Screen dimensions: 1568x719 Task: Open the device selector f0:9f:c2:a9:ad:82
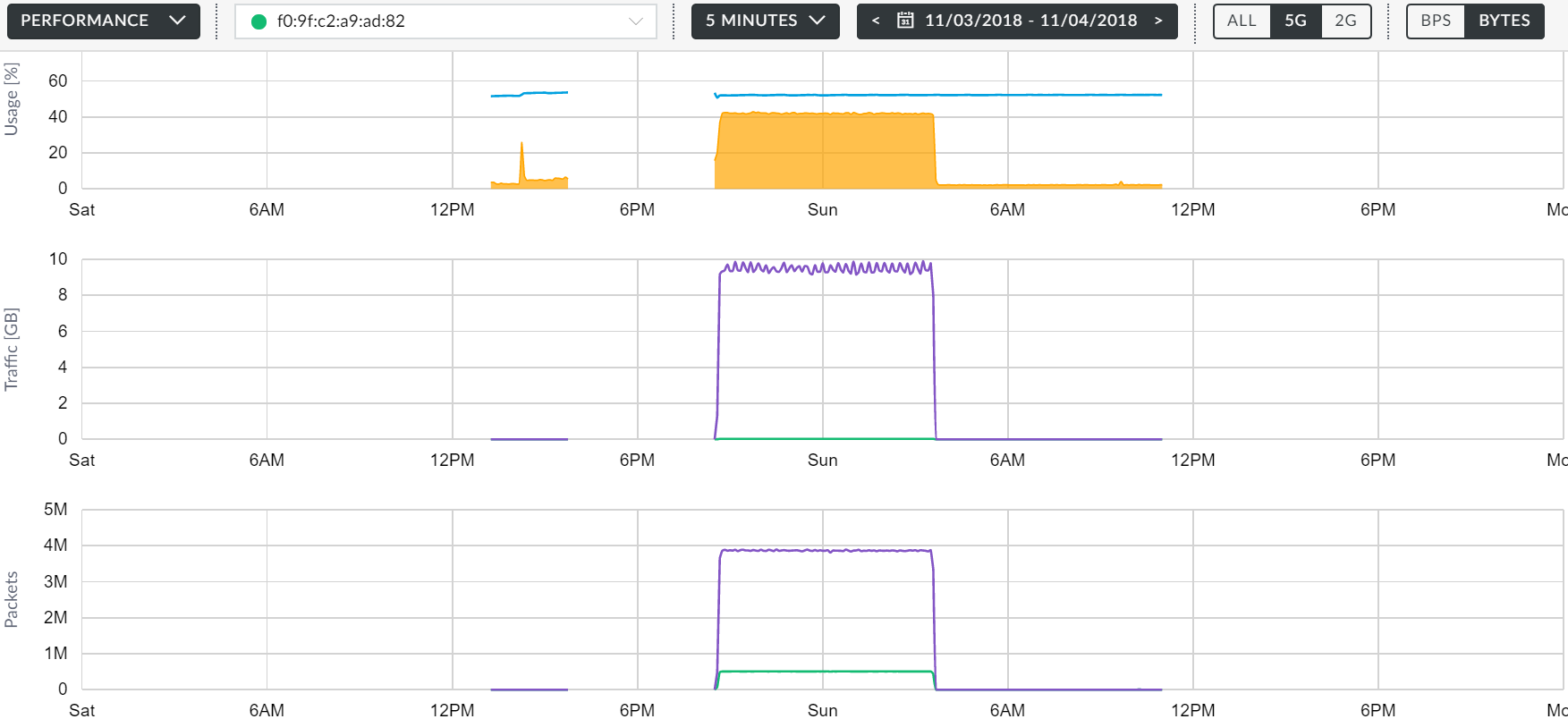445,21
